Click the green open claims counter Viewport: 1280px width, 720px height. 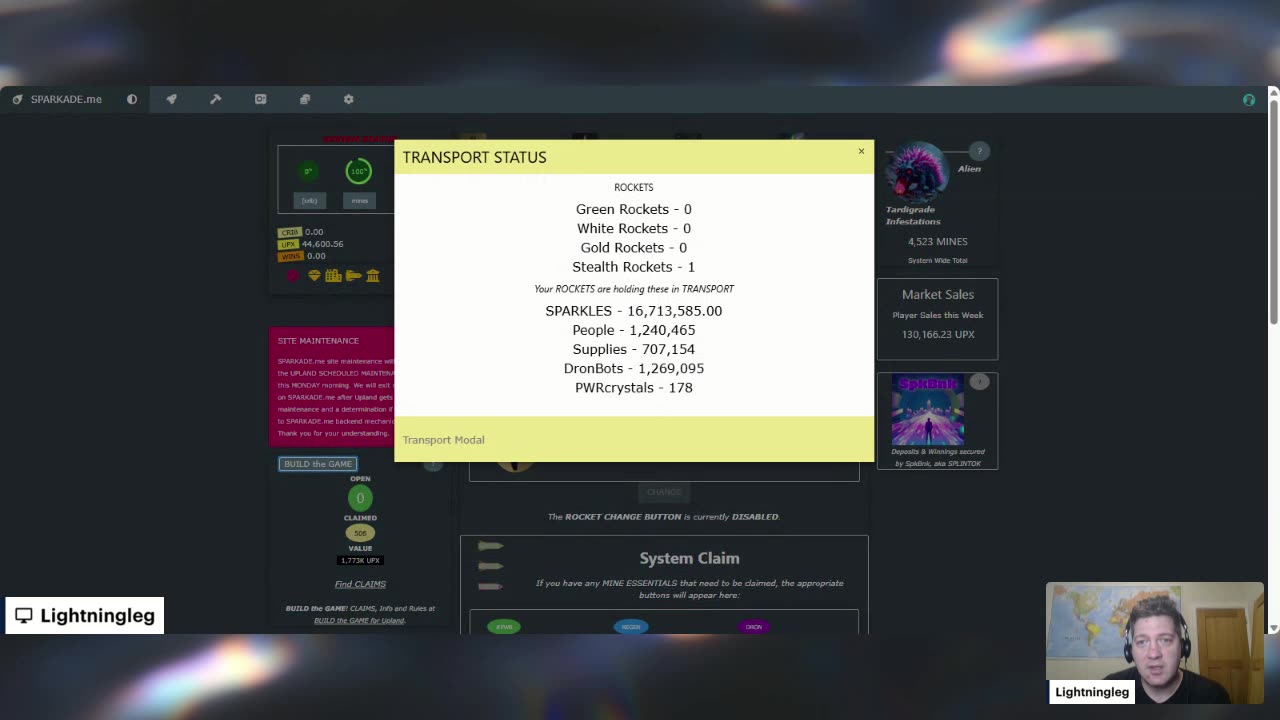click(360, 498)
